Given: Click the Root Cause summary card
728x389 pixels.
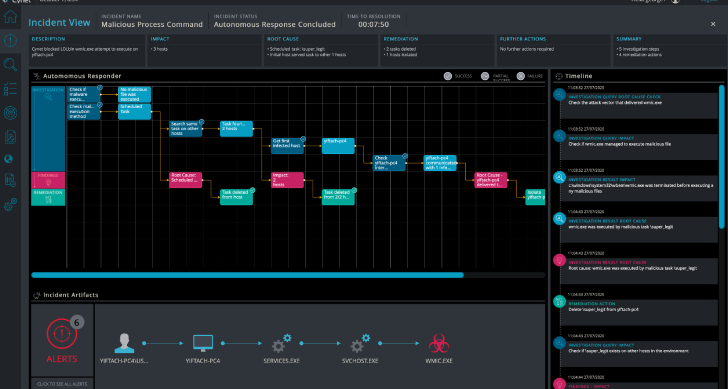Looking at the screenshot, I should tap(321, 51).
